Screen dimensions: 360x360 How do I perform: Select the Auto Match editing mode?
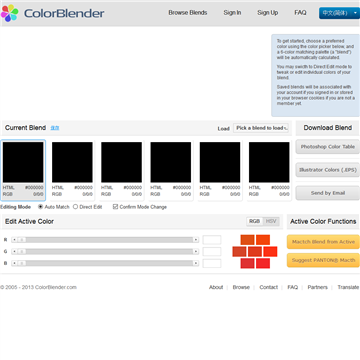41,207
